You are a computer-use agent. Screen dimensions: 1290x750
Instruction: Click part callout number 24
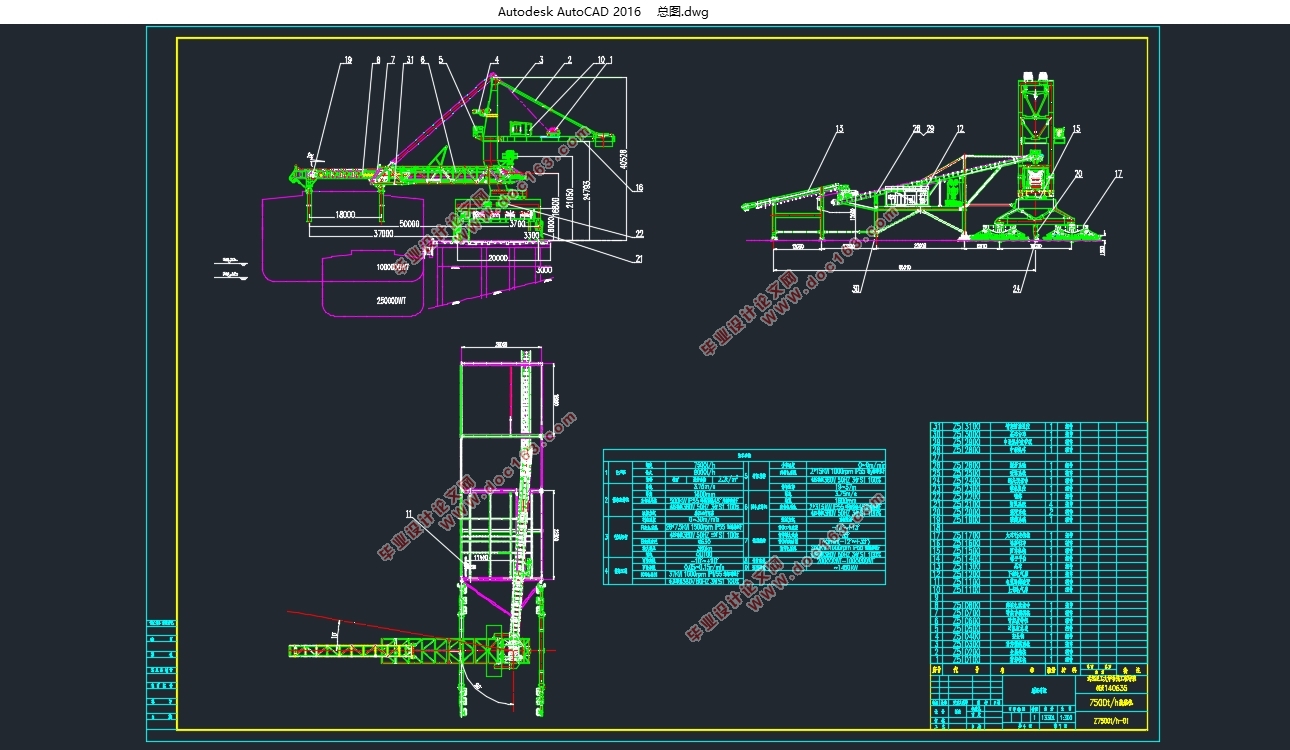1018,290
